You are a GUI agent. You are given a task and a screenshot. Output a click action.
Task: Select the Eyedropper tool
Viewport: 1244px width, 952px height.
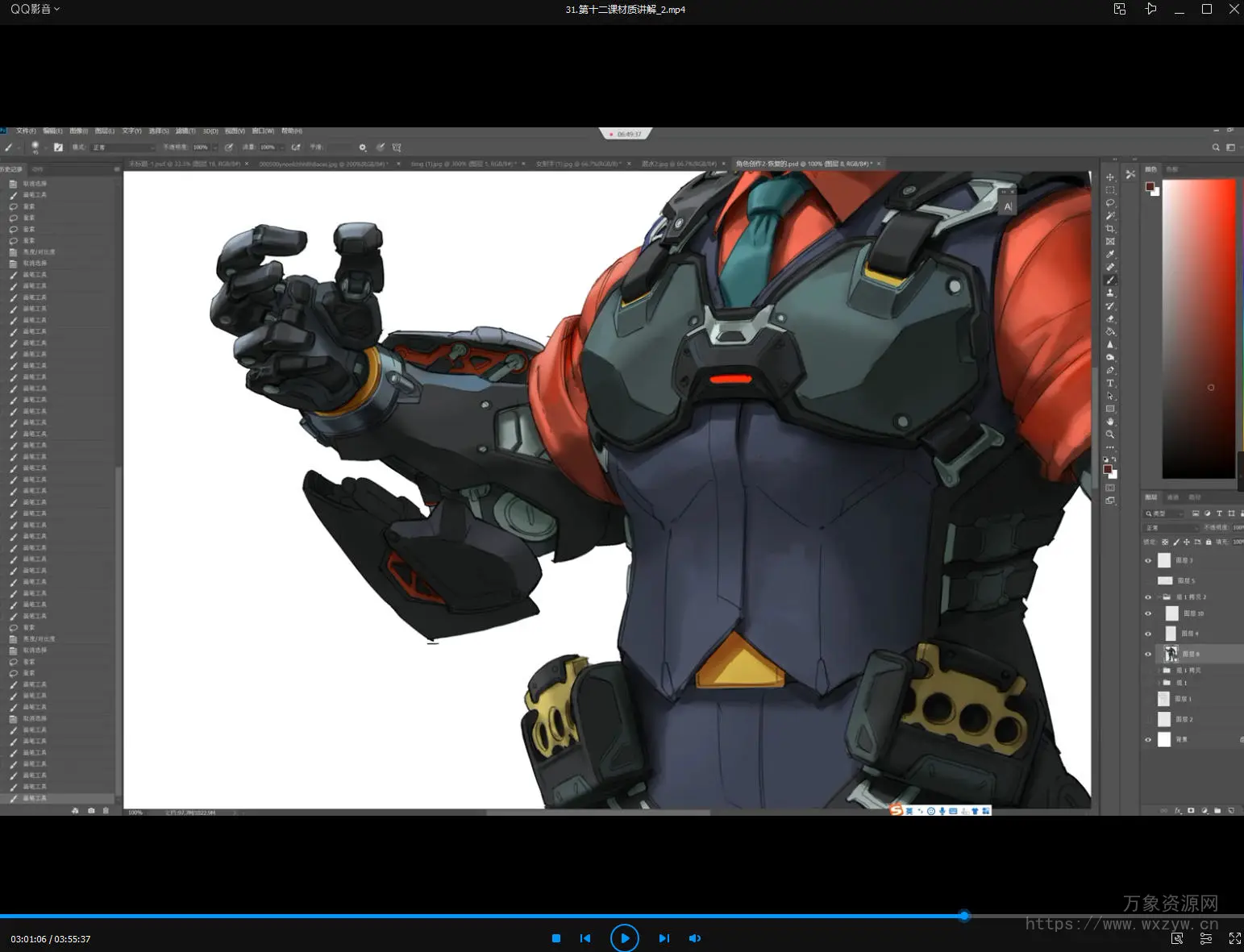[1110, 254]
